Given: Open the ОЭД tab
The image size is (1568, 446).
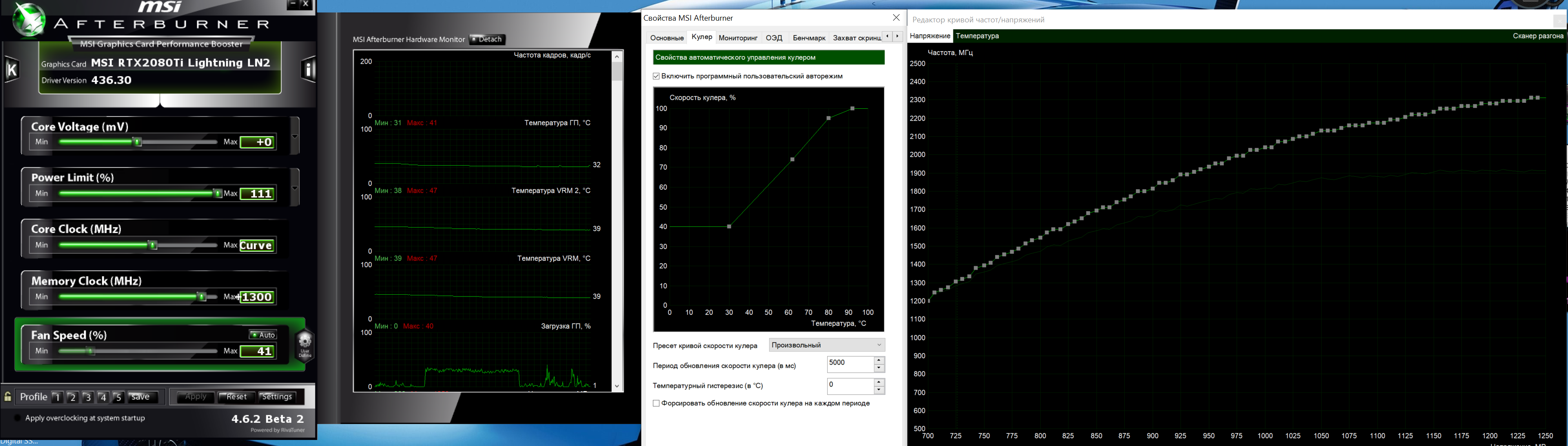Looking at the screenshot, I should coord(773,38).
